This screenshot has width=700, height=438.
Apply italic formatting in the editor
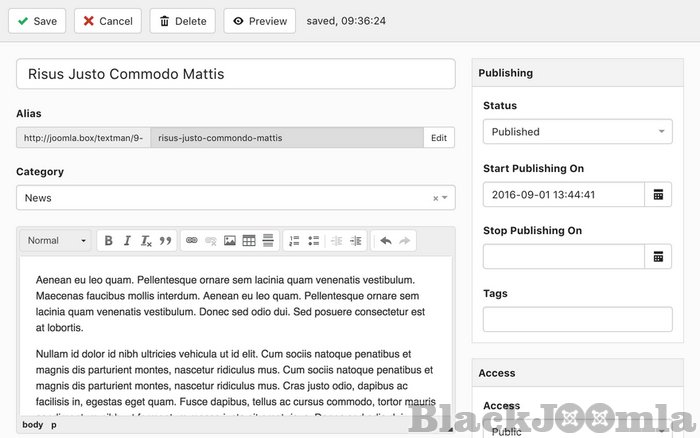tap(127, 241)
